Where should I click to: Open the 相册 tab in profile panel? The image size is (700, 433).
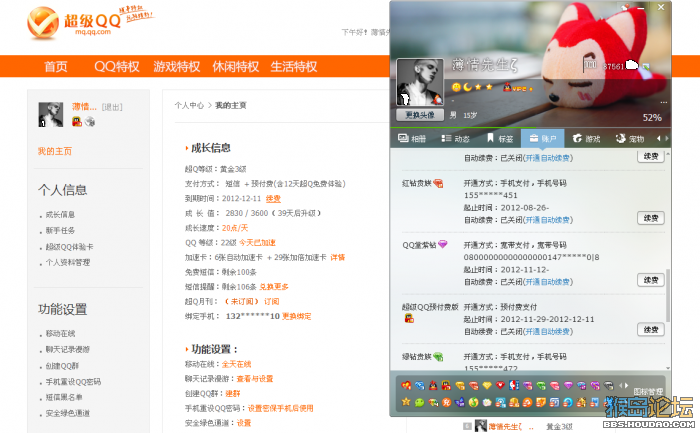click(412, 138)
